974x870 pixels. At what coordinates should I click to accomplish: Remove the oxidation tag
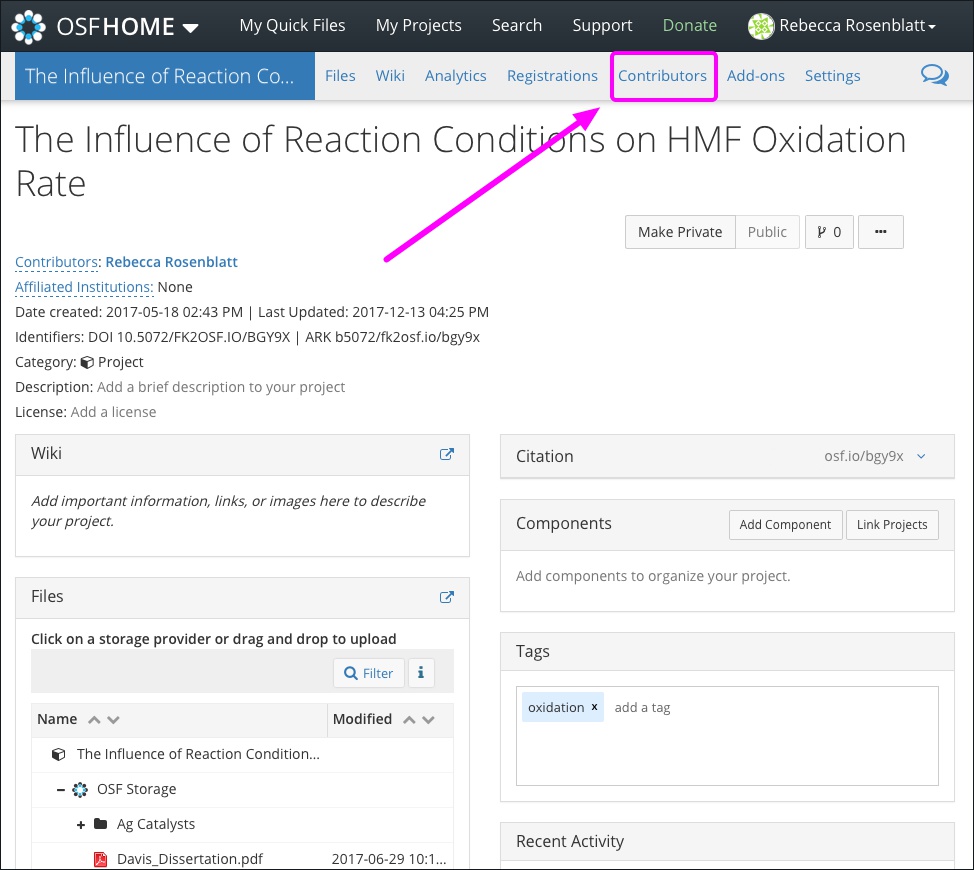[x=594, y=707]
